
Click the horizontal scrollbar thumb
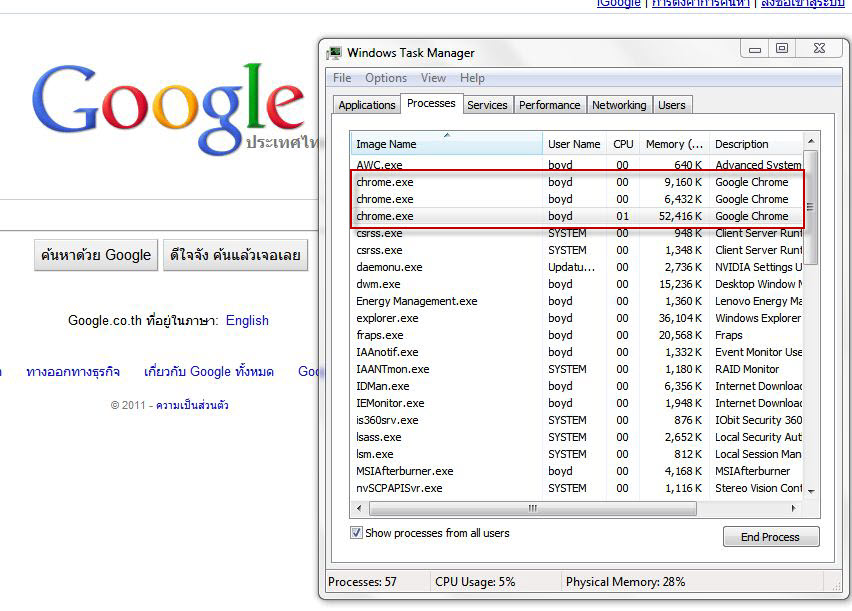pos(532,508)
